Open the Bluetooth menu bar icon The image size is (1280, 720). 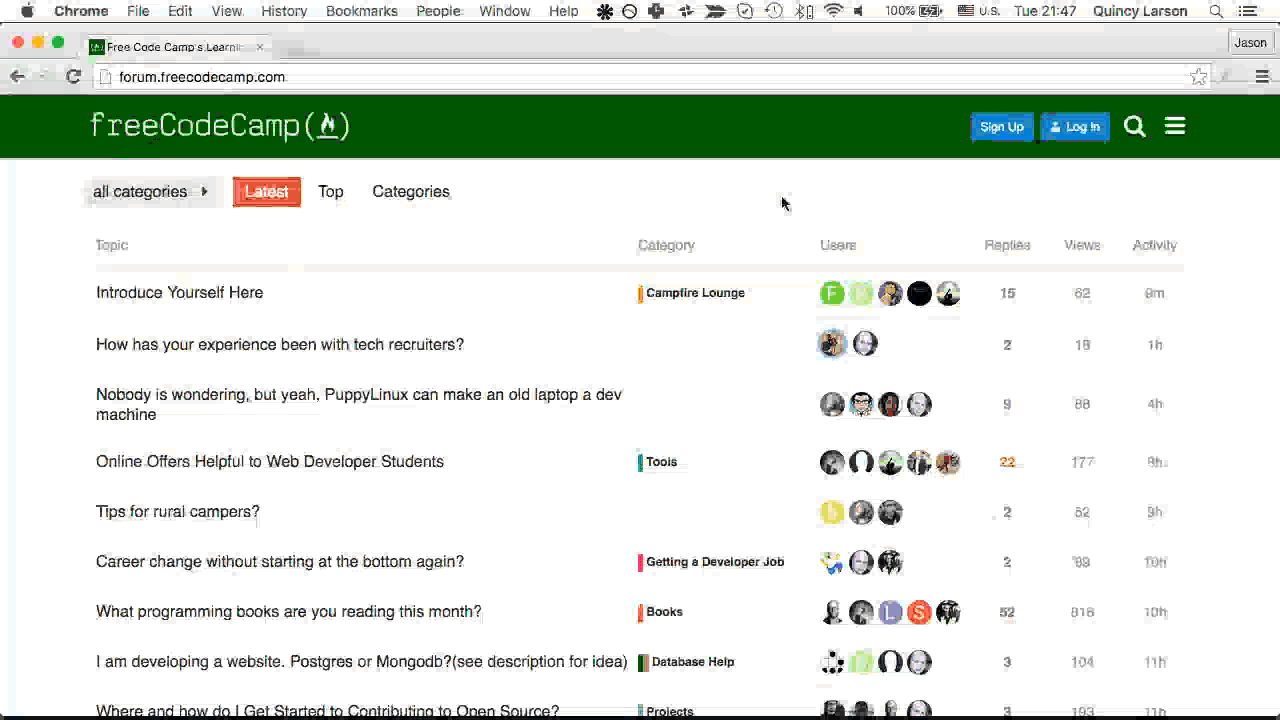805,11
